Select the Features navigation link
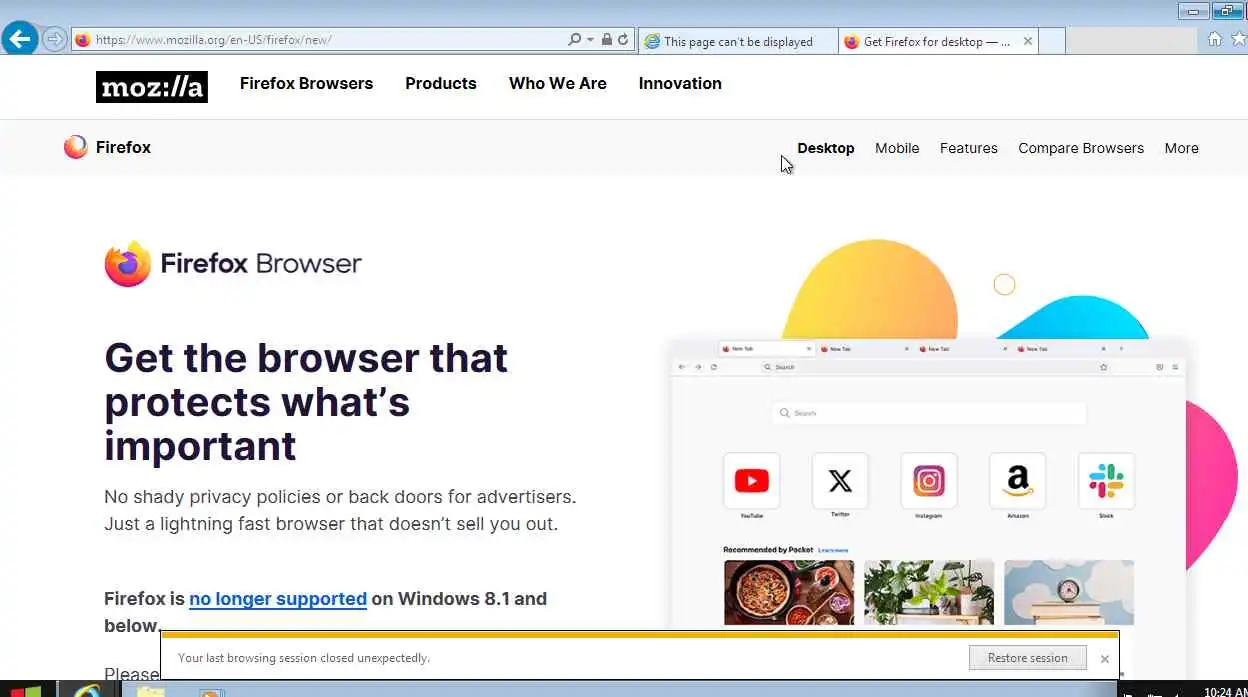Screen dimensions: 1248x697 point(969,148)
